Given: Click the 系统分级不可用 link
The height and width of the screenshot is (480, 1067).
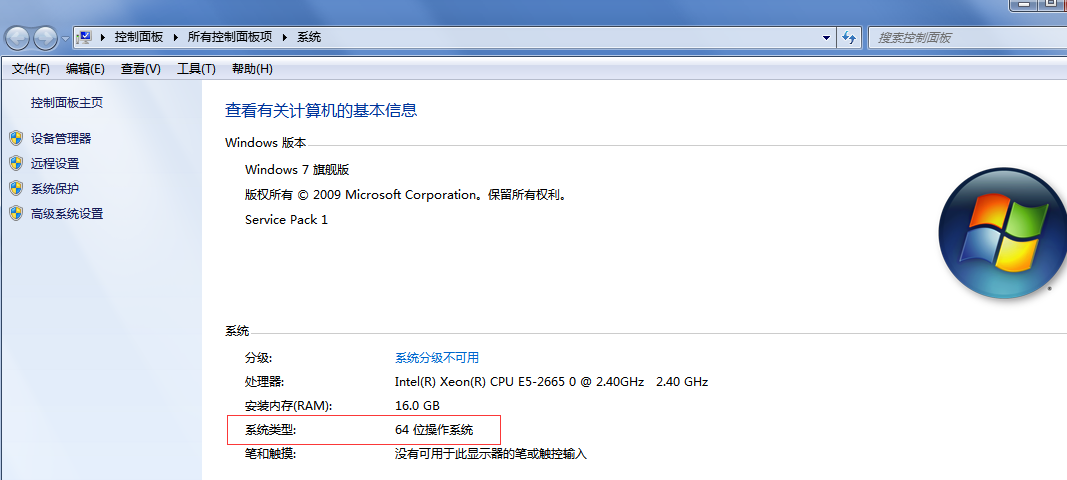Looking at the screenshot, I should click(437, 357).
